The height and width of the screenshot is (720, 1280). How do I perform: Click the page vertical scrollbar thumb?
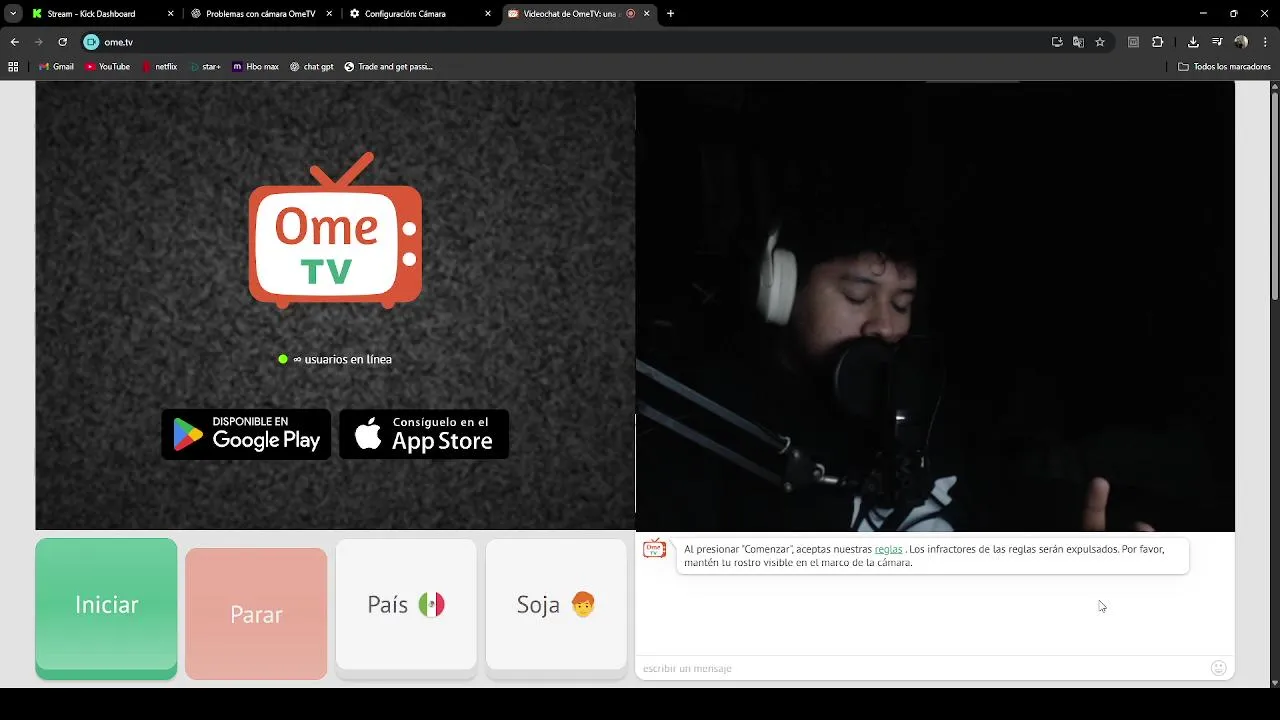click(x=1275, y=195)
